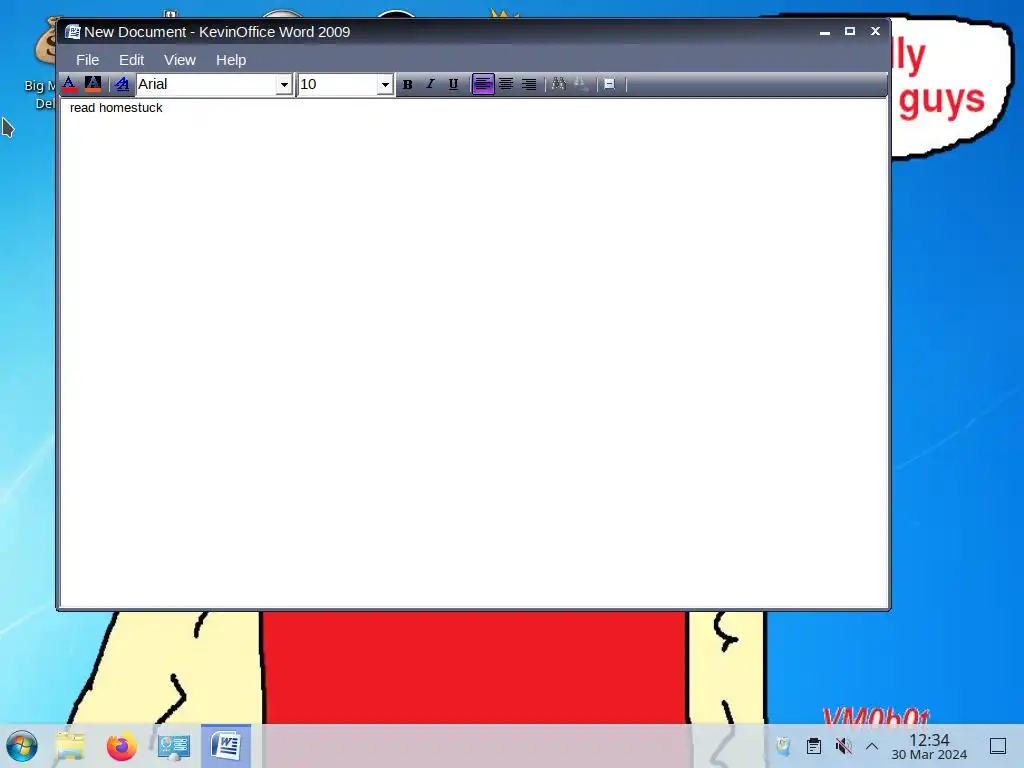Screen dimensions: 1024x768
Task: Open the system settings taskbar icon
Action: (174, 746)
